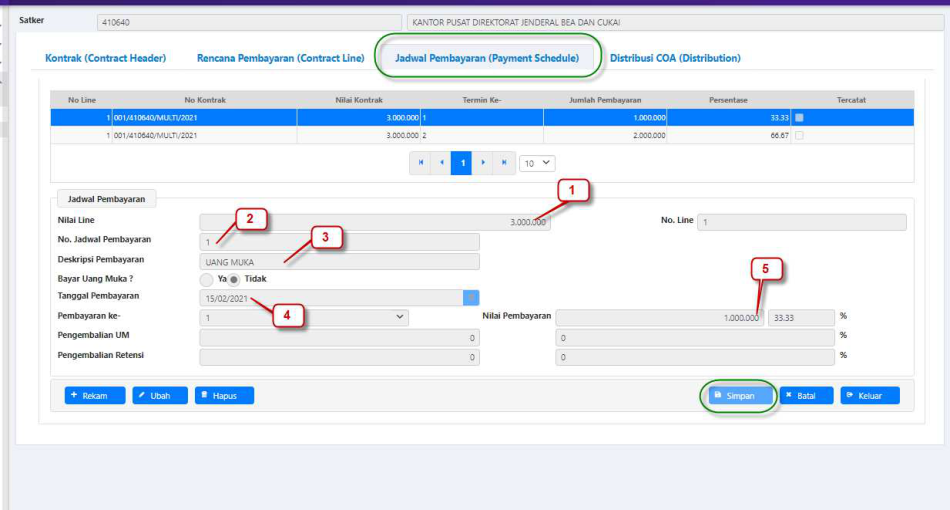Click the Deskripsi Pembayaran text field
This screenshot has width=950, height=510.
tap(339, 262)
